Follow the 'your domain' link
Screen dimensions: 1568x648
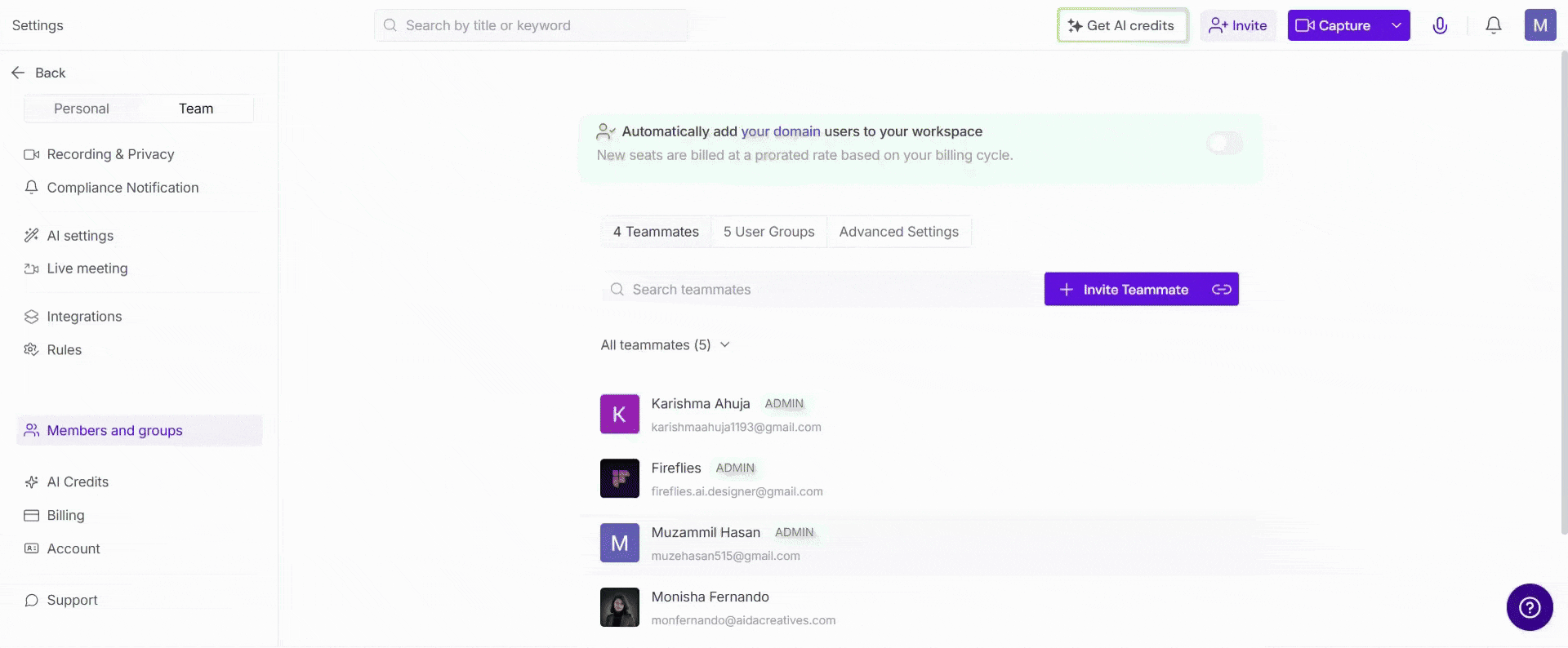[x=781, y=131]
